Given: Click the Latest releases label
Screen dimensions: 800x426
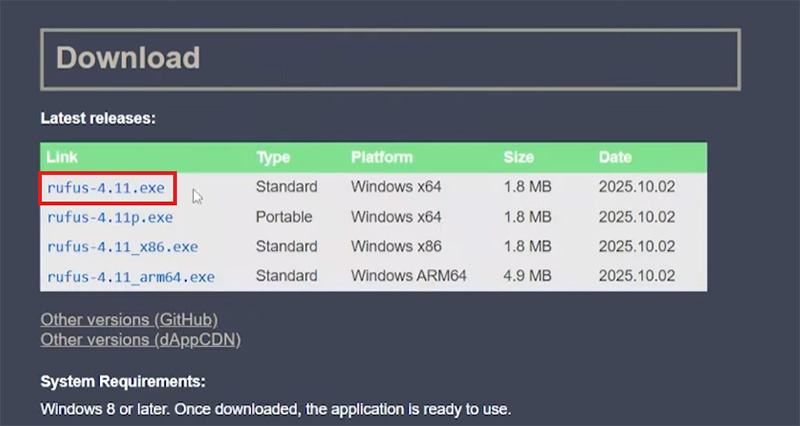Looking at the screenshot, I should [98, 118].
